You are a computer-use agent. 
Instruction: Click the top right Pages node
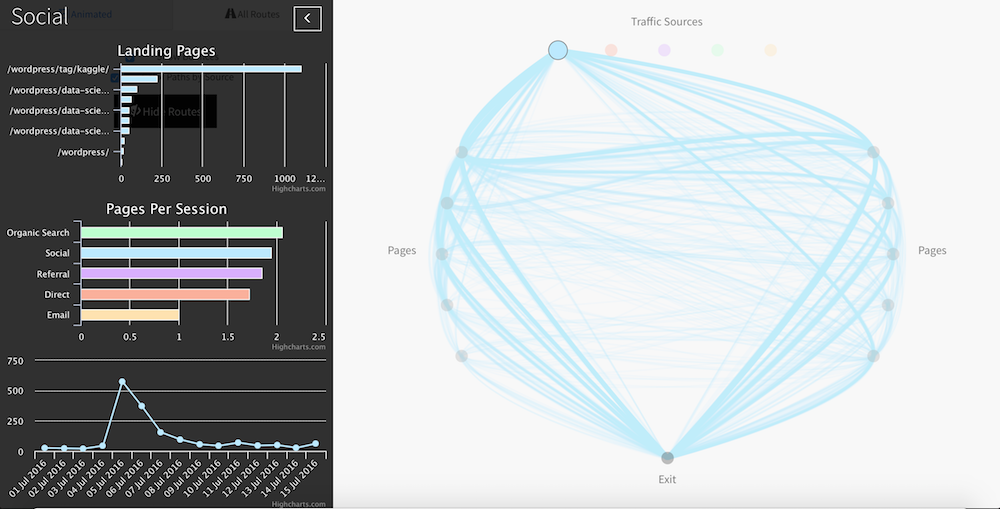click(873, 152)
